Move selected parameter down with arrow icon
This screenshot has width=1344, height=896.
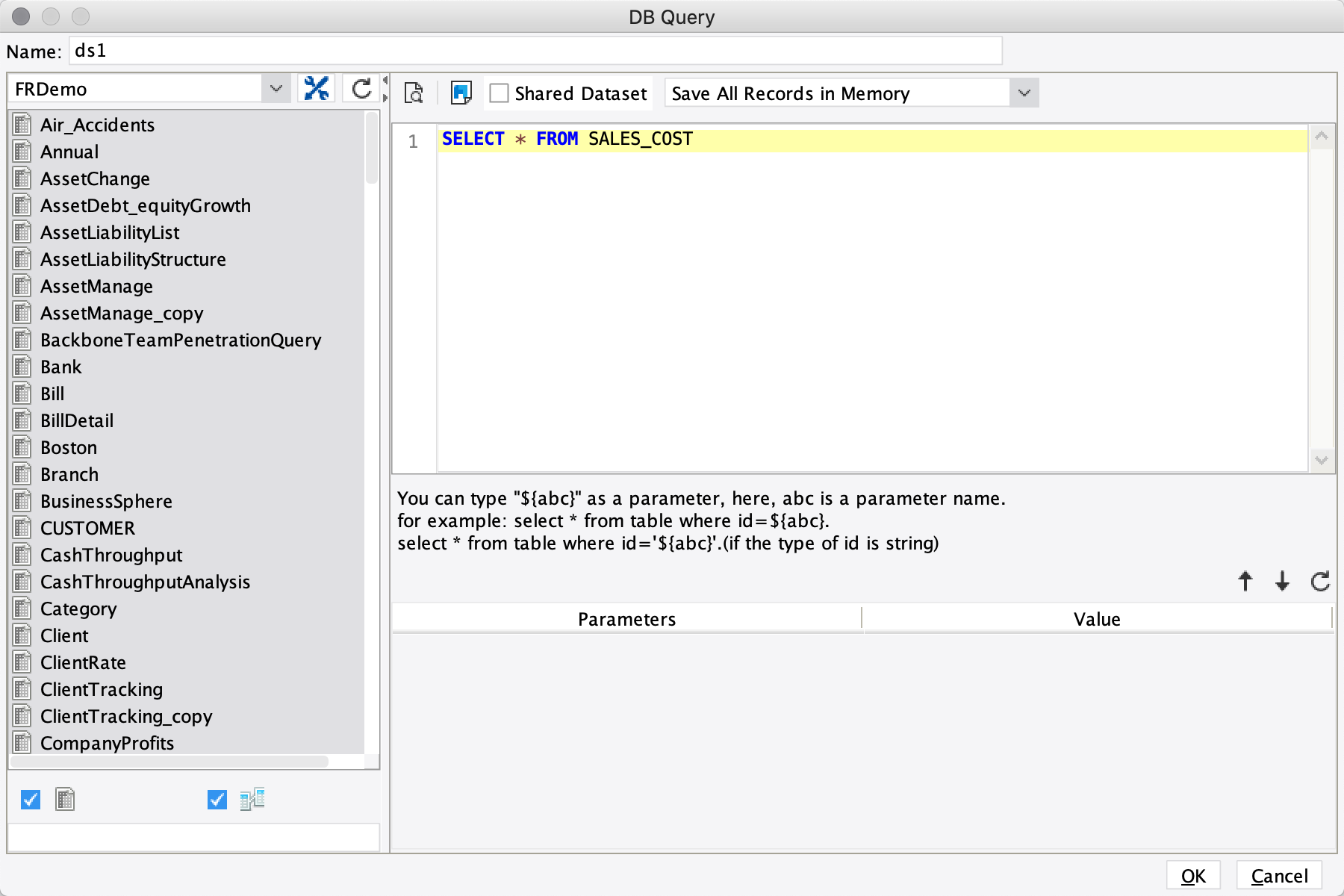pos(1283,582)
